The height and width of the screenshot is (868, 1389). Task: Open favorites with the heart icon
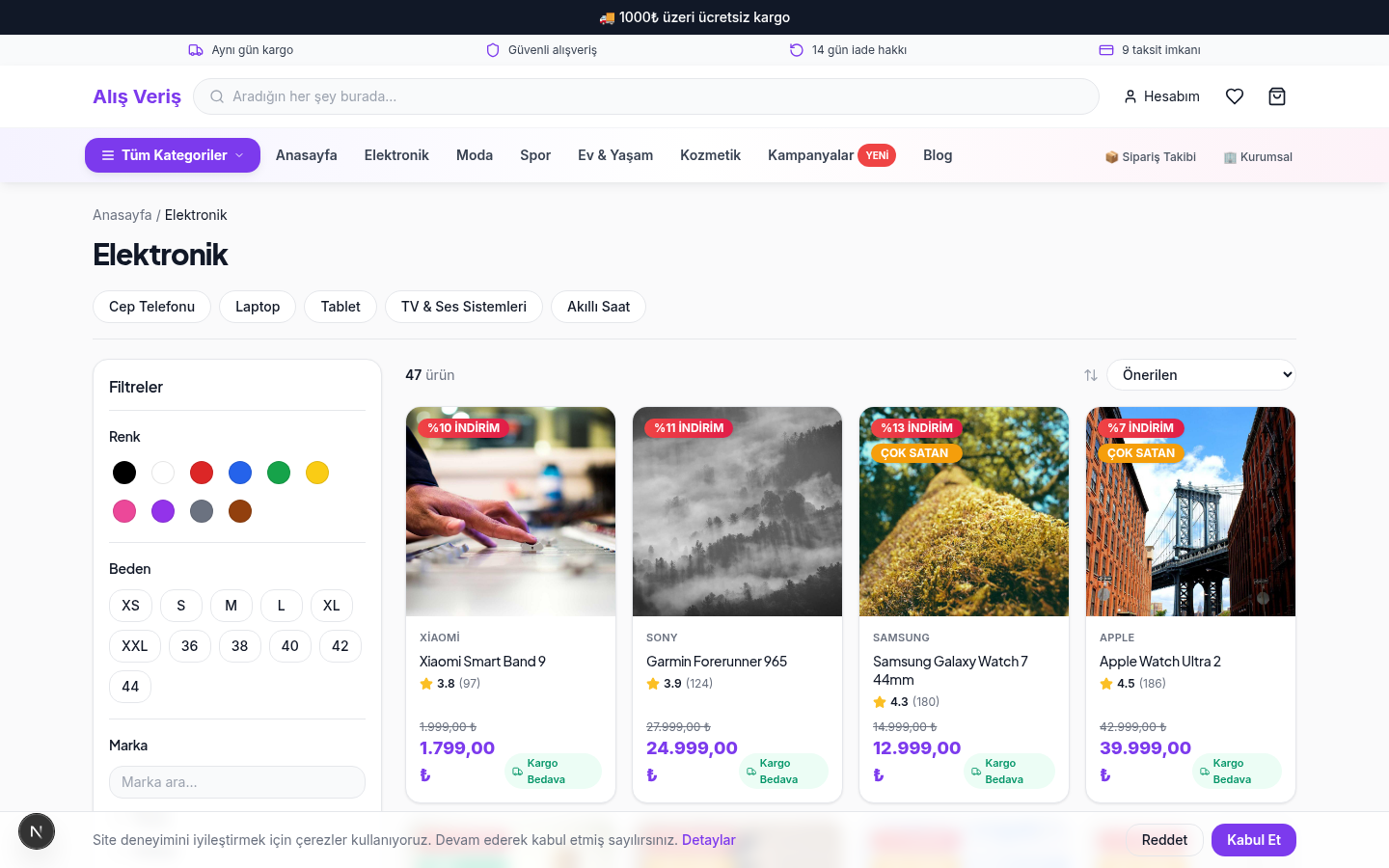tap(1235, 96)
